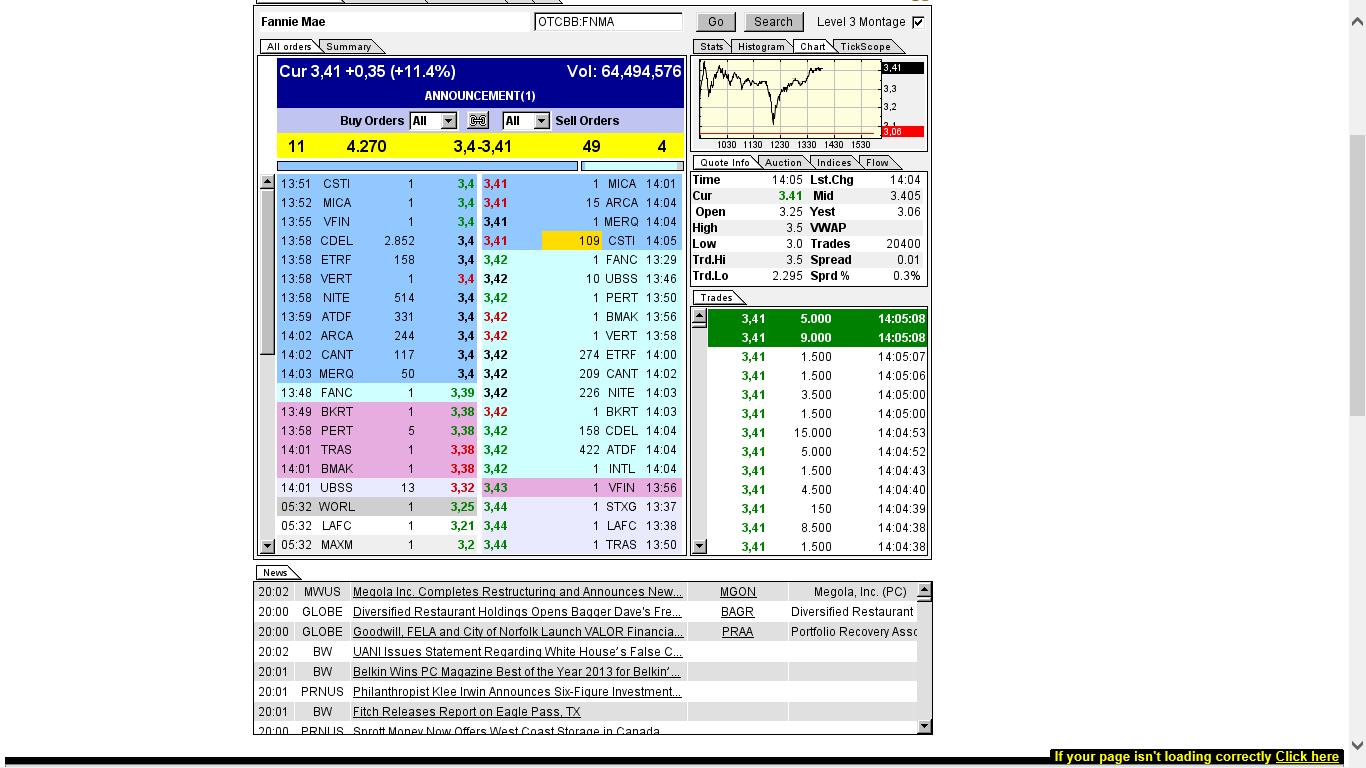Open the Fitch Releases Report headline
Image resolution: width=1366 pixels, height=768 pixels.
click(x=467, y=712)
